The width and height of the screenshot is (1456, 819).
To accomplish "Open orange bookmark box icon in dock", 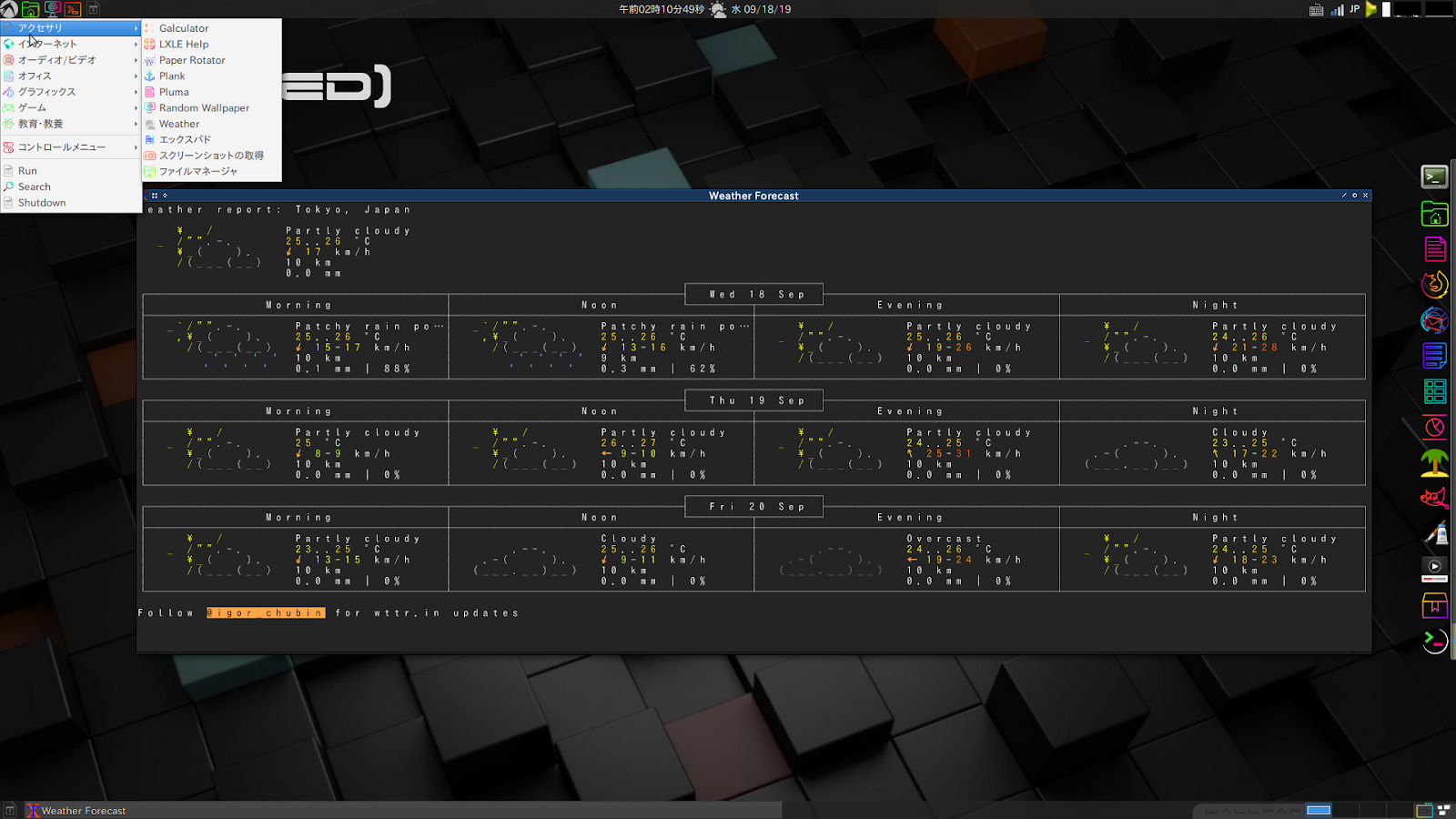I will pyautogui.click(x=1434, y=604).
